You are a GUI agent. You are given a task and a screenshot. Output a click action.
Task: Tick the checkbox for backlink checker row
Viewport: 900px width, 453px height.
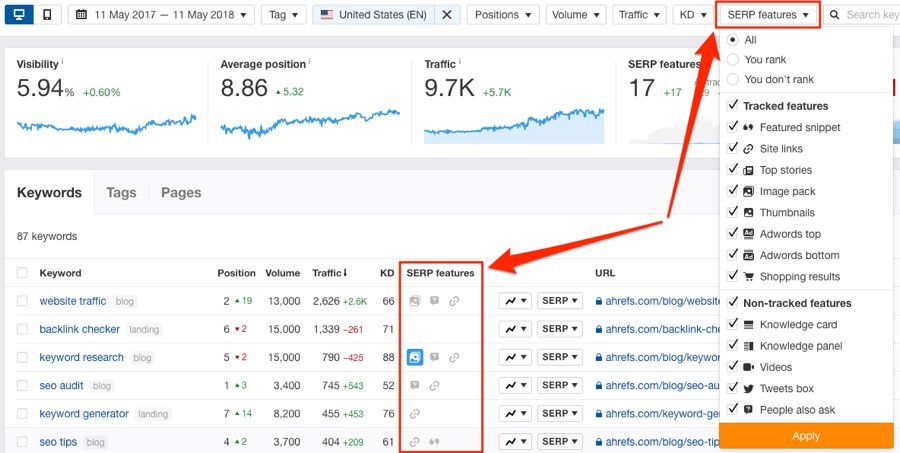22,329
